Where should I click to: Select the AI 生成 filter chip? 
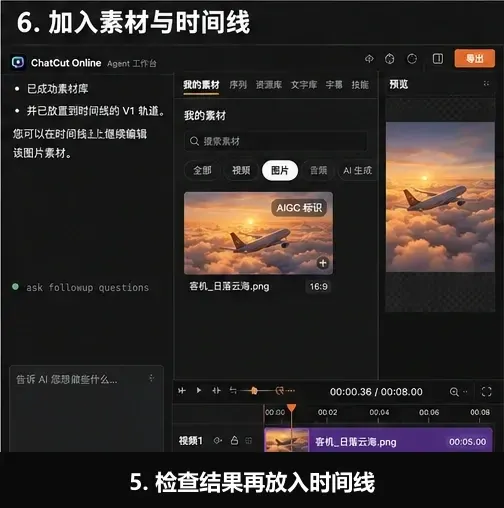pos(357,171)
